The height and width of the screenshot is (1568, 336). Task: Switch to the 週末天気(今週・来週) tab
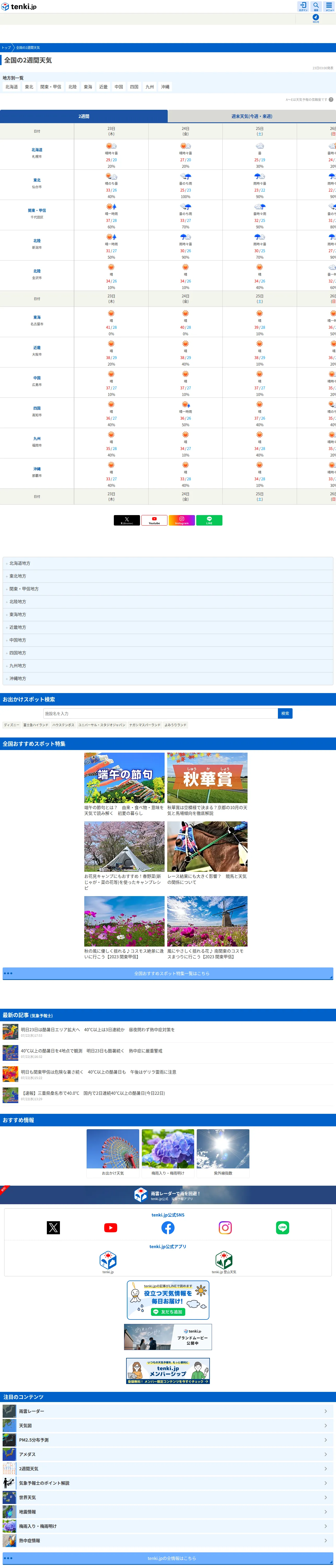(252, 116)
